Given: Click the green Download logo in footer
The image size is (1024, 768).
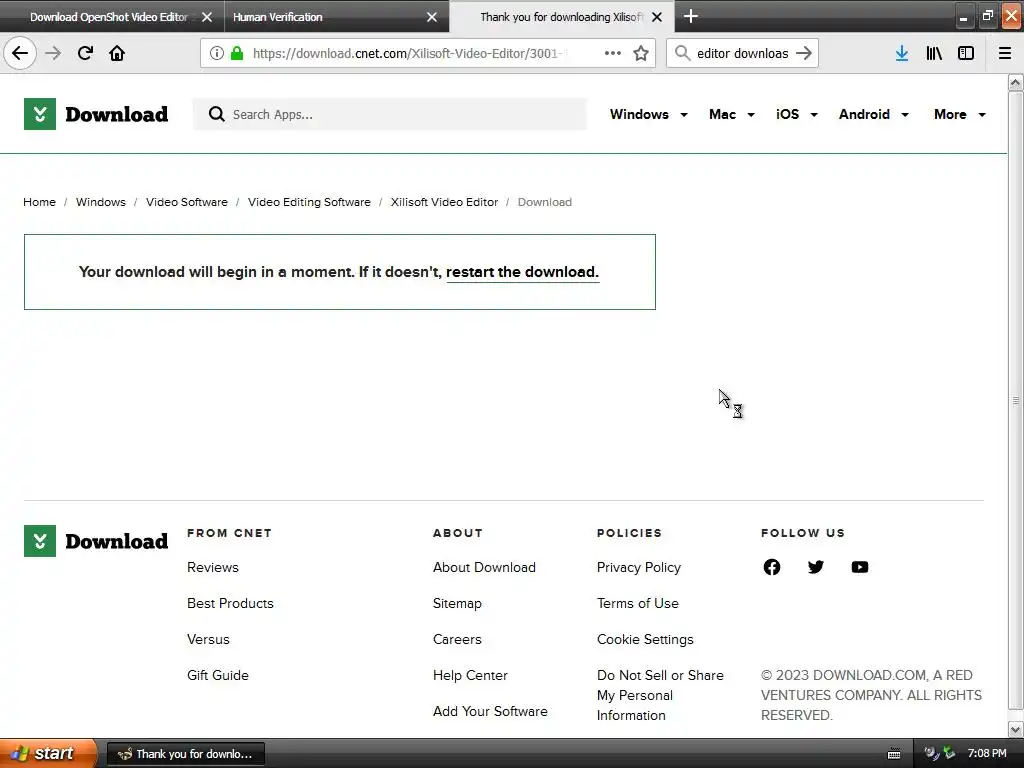Looking at the screenshot, I should tap(96, 541).
